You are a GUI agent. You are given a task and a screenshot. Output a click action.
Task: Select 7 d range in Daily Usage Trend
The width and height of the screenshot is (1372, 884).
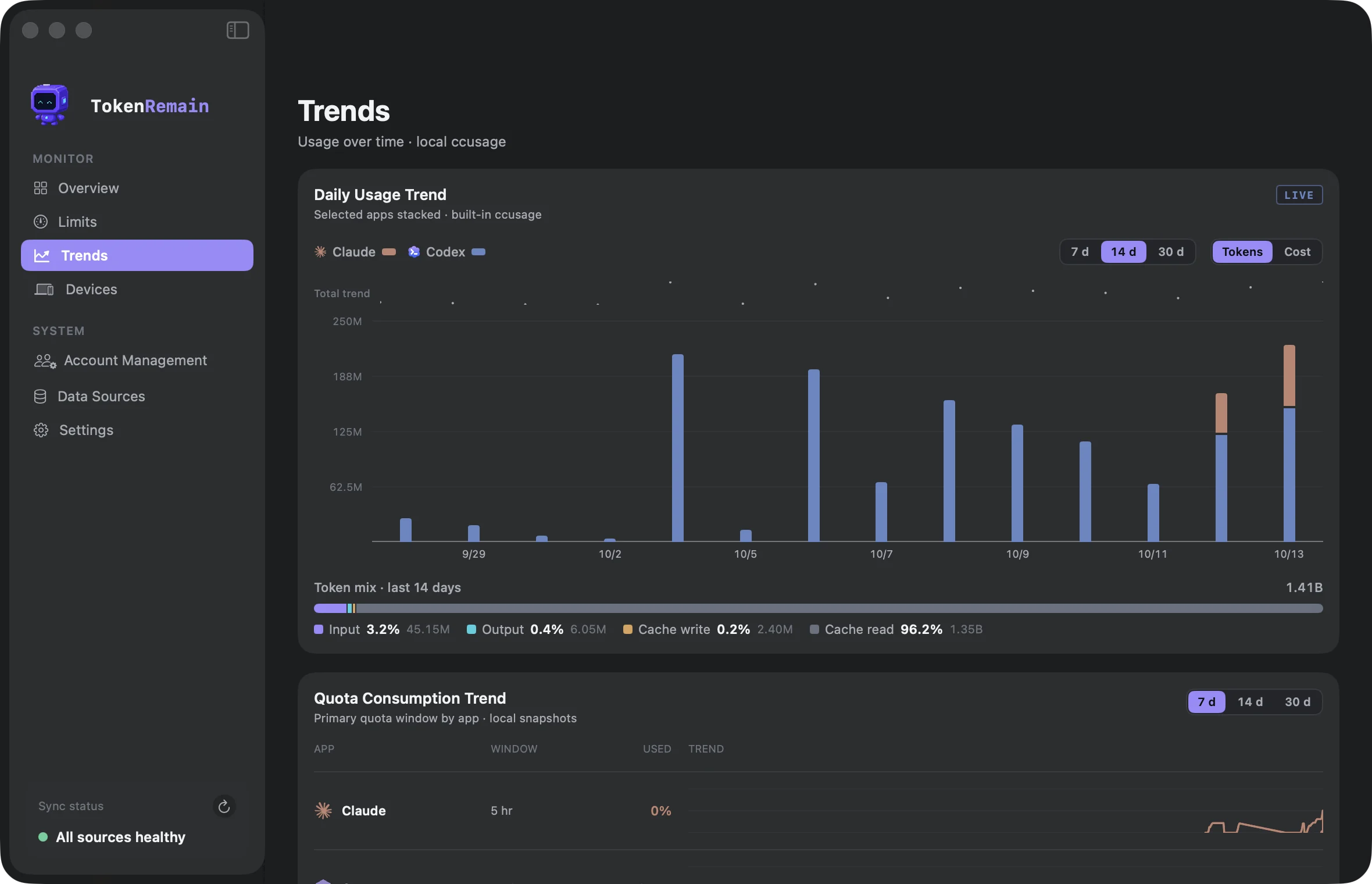pos(1080,252)
